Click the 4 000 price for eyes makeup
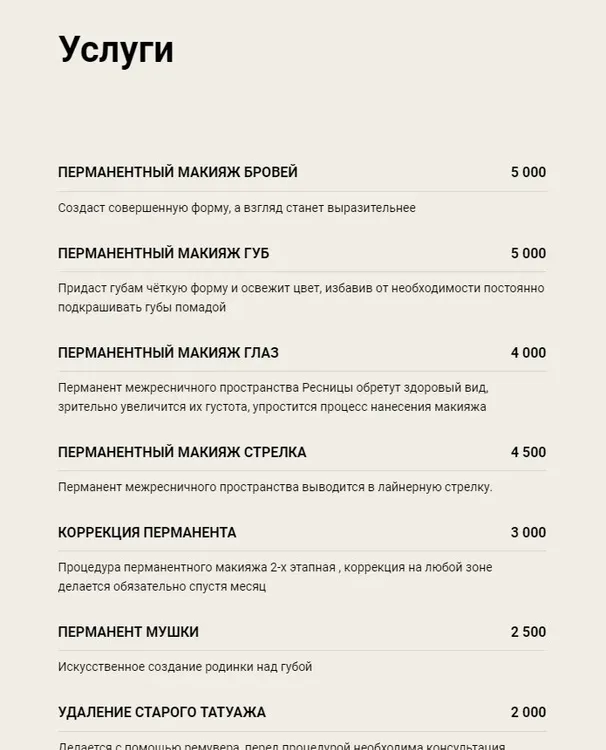This screenshot has height=750, width=606. [528, 353]
